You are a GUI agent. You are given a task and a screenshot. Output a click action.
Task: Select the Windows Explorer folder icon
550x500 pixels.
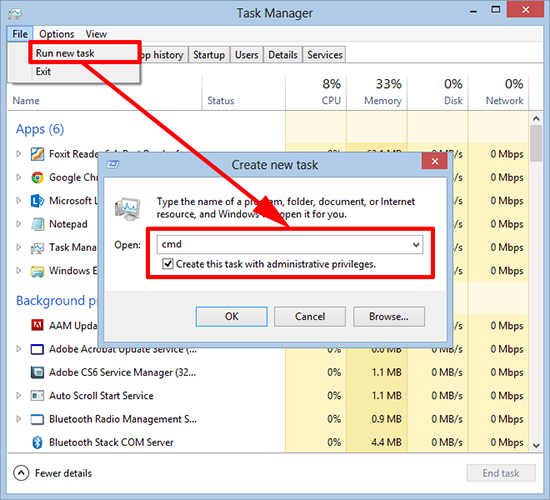(x=37, y=271)
